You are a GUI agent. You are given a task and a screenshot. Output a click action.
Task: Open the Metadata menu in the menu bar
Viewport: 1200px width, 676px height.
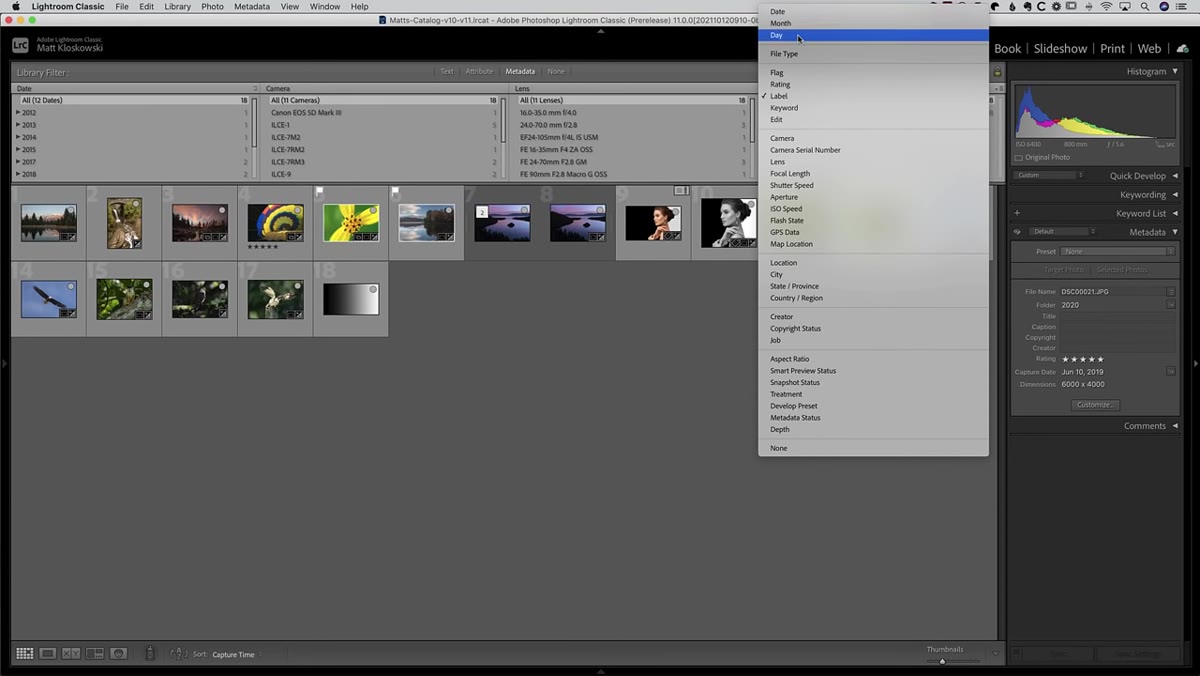[251, 7]
